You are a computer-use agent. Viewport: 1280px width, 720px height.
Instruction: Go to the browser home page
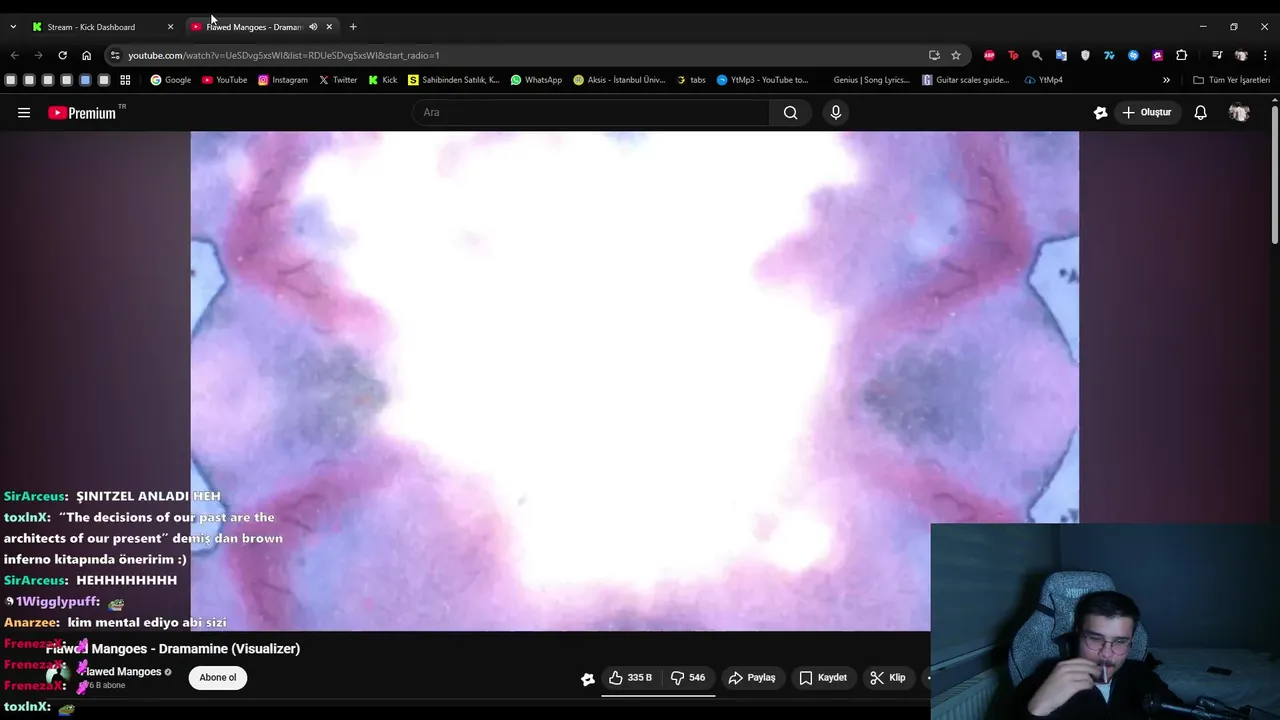pyautogui.click(x=86, y=55)
